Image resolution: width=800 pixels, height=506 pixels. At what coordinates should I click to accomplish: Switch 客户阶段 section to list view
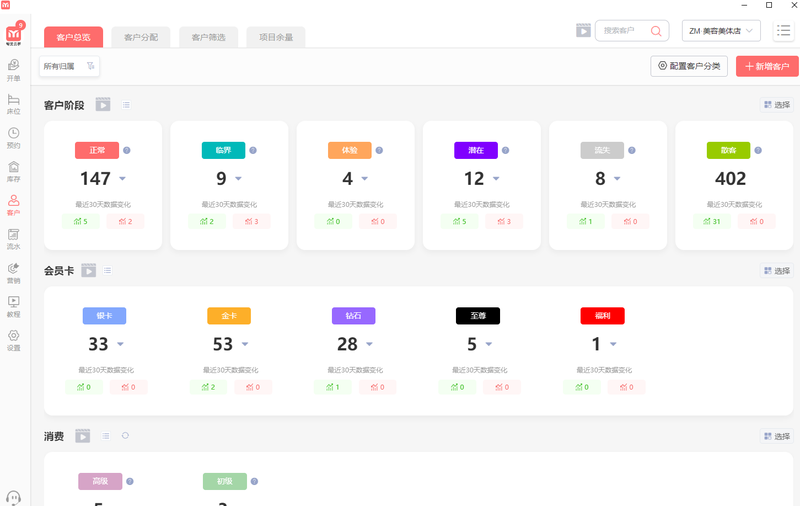[x=126, y=105]
